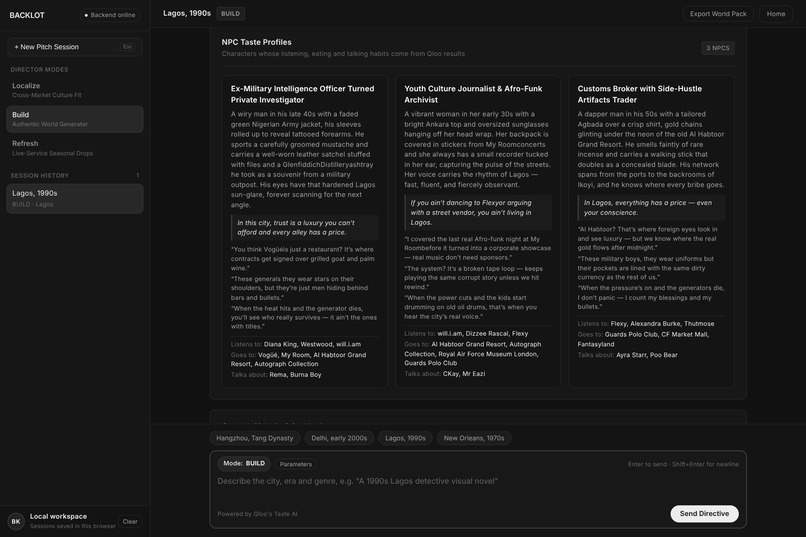This screenshot has width=806, height=537.
Task: Click "Flexy, Alexandra Burke, Thutmose" listens list
Action: (662, 324)
